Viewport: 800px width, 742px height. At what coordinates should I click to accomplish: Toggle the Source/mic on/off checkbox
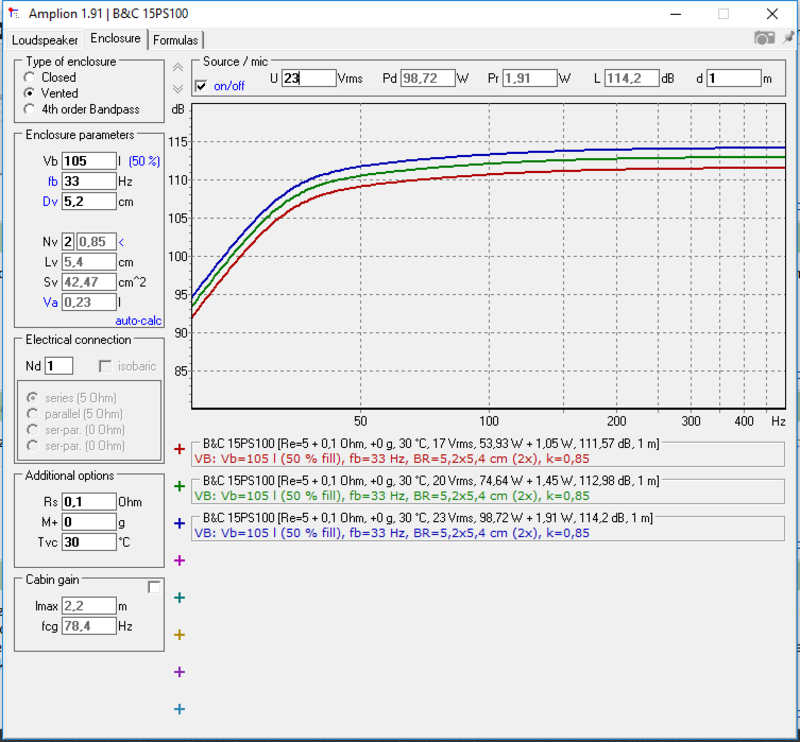click(x=202, y=86)
